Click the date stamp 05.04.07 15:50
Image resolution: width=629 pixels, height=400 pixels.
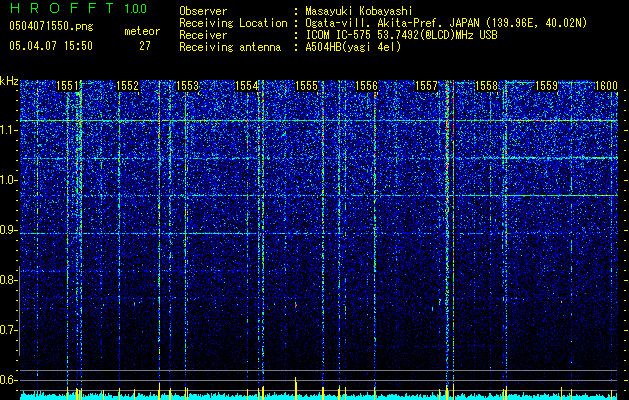pyautogui.click(x=51, y=46)
